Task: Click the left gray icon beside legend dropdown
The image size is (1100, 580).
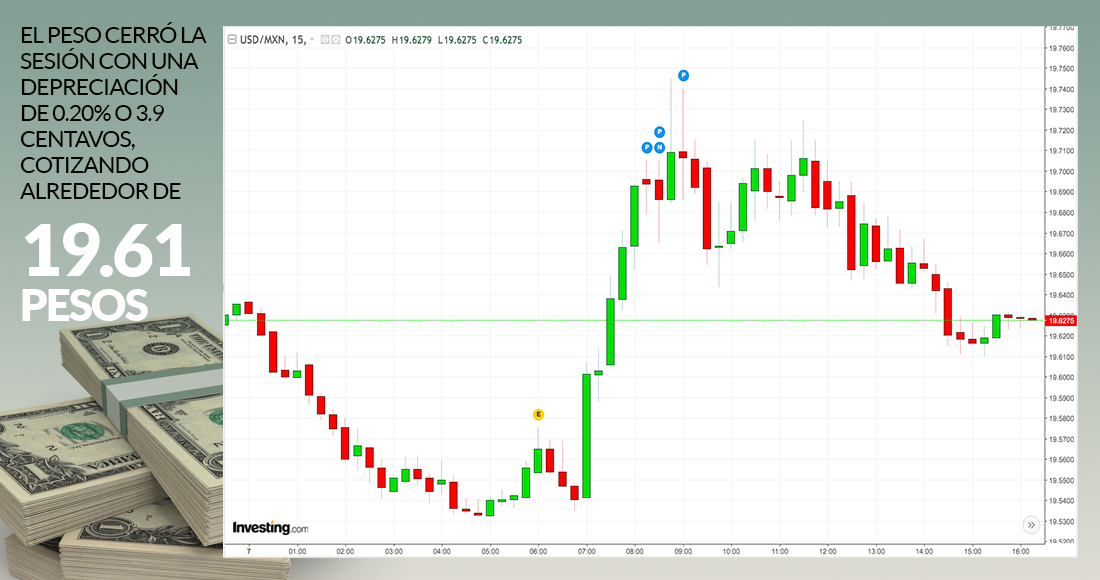Action: pyautogui.click(x=325, y=40)
